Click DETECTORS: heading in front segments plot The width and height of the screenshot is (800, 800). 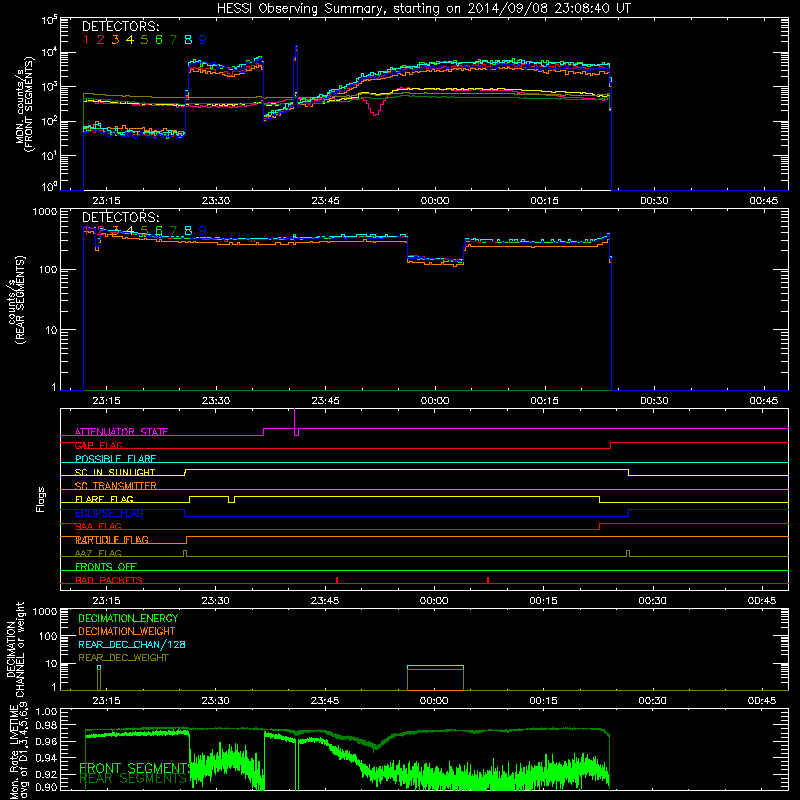pos(121,27)
